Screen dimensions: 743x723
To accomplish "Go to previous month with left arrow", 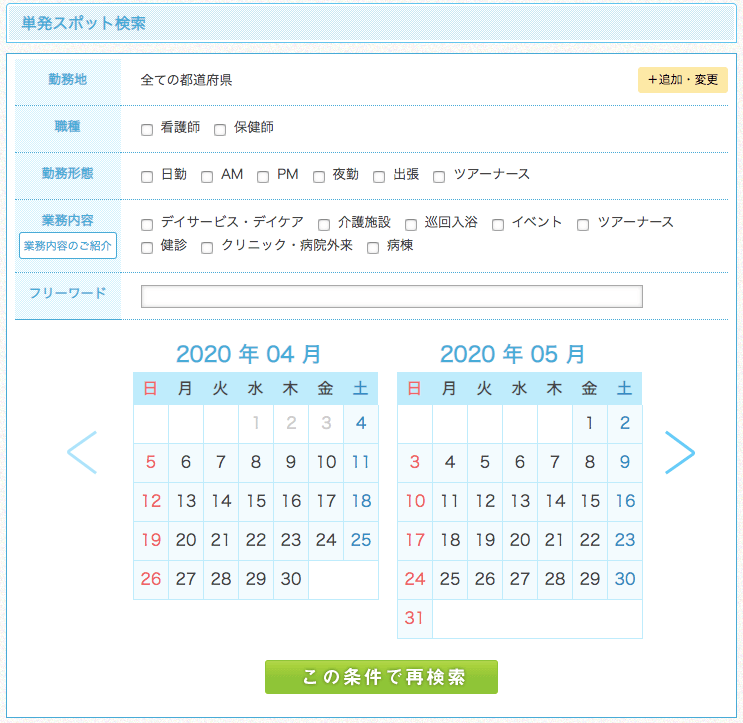I will point(82,452).
